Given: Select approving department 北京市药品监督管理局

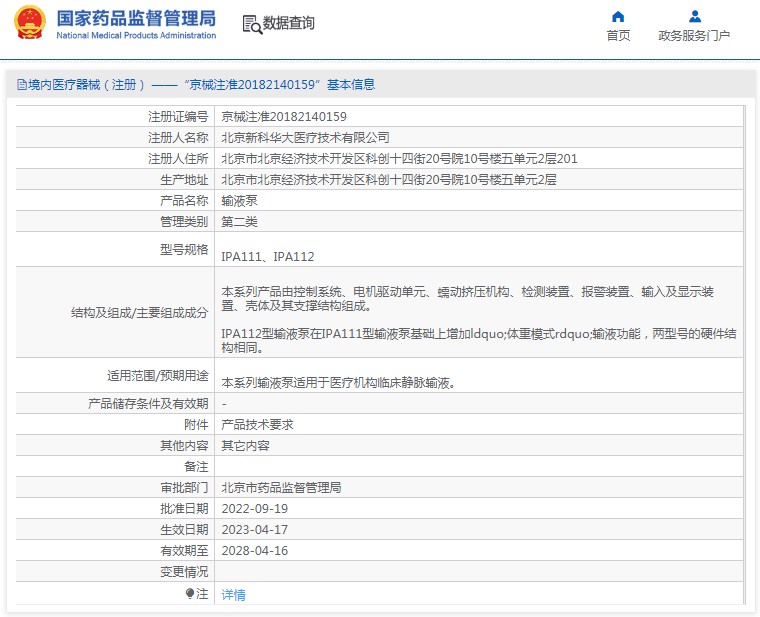Looking at the screenshot, I should [281, 488].
